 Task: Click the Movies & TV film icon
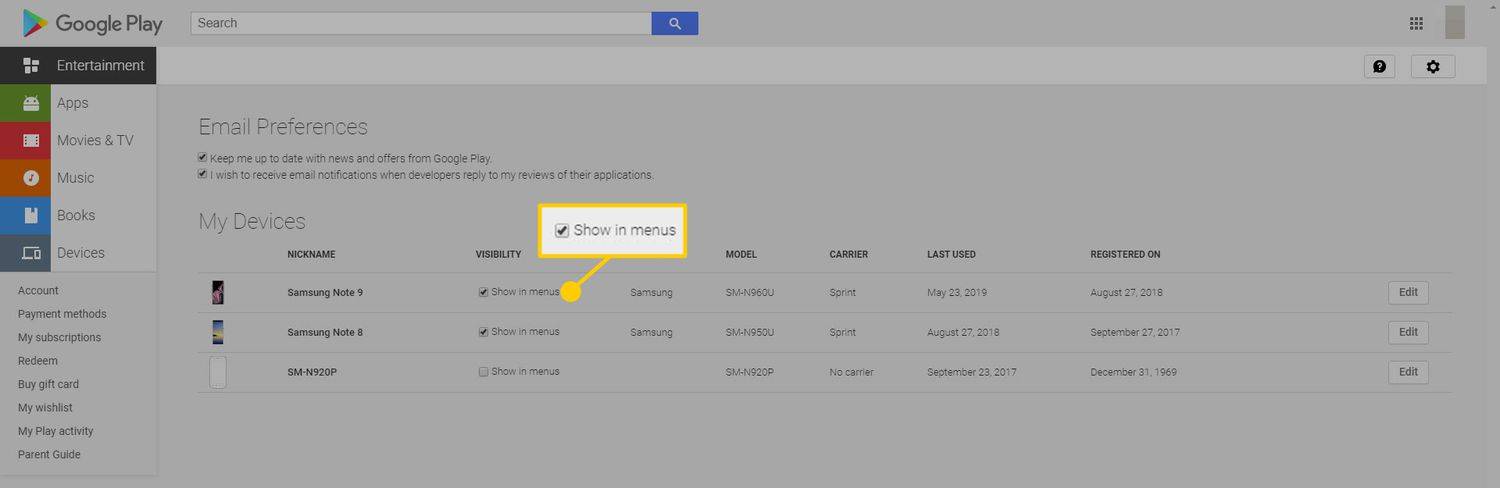(31, 141)
